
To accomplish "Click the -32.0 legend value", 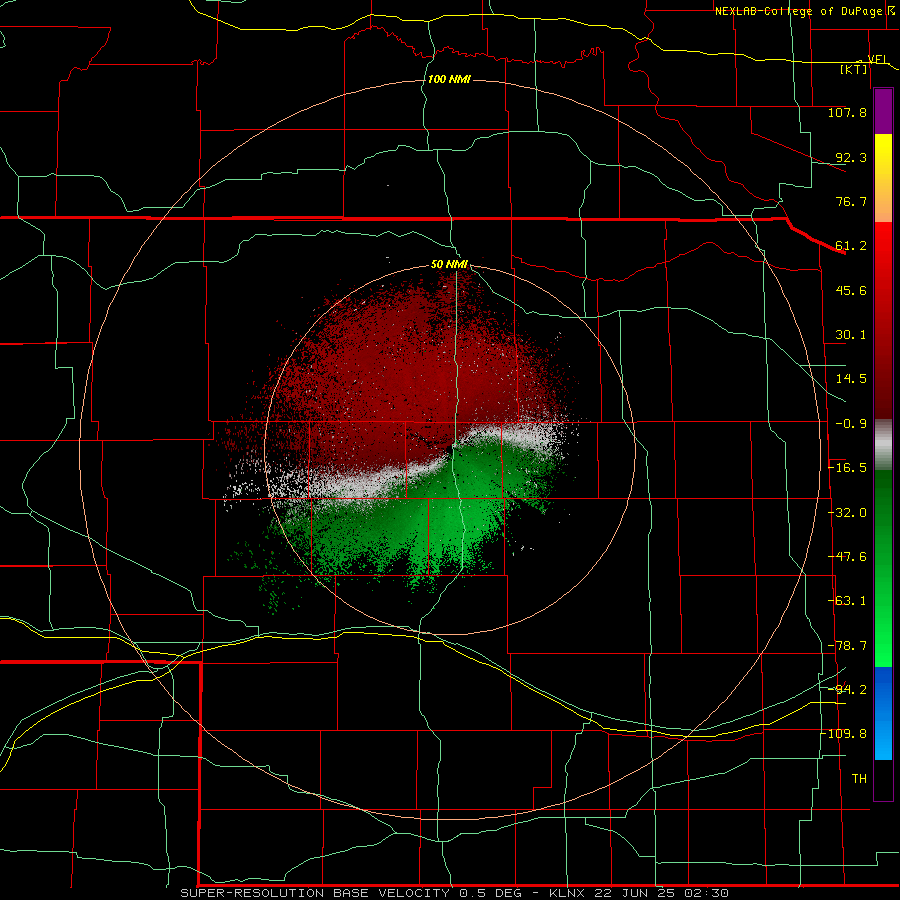I will tap(847, 513).
